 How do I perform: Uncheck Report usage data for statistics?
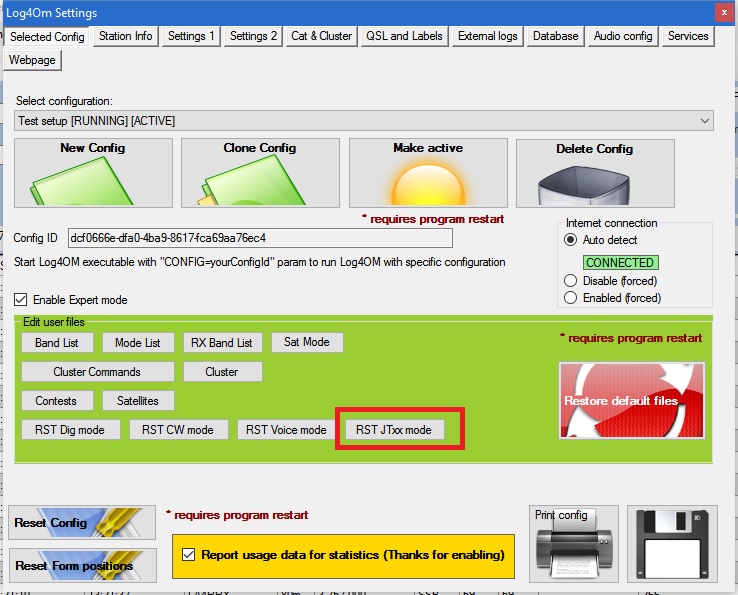pyautogui.click(x=188, y=555)
